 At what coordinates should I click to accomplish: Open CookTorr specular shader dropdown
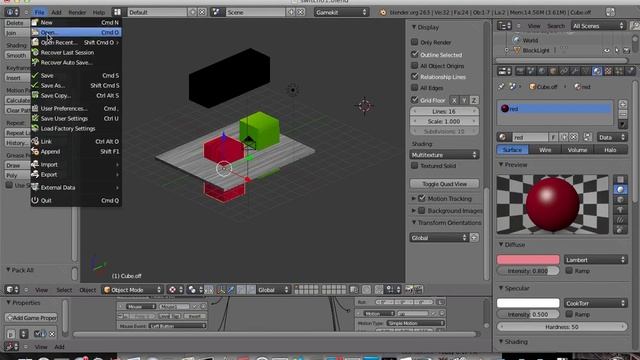coord(596,303)
